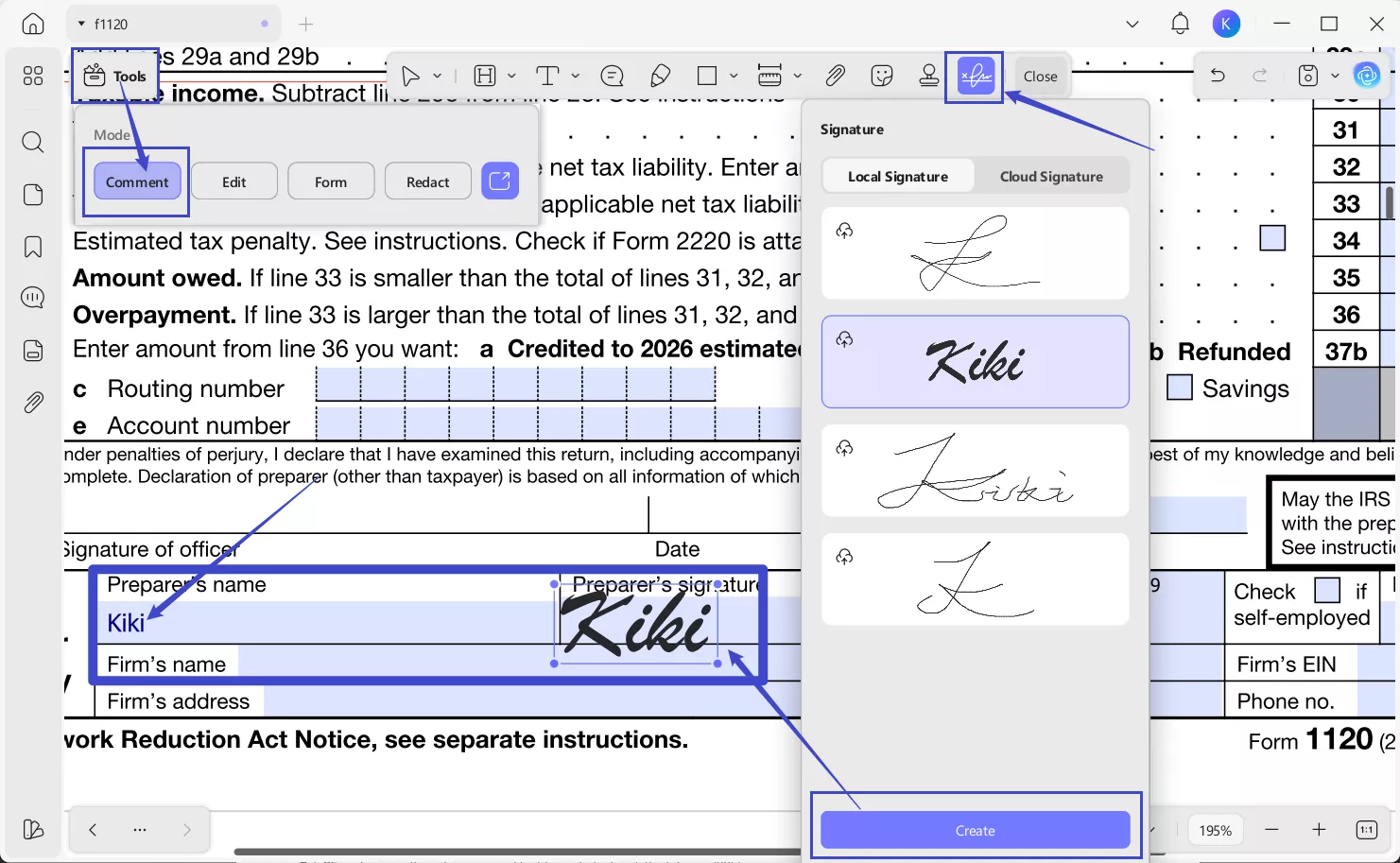Open the search icon in the left sidebar
The width and height of the screenshot is (1400, 863).
coord(32,142)
